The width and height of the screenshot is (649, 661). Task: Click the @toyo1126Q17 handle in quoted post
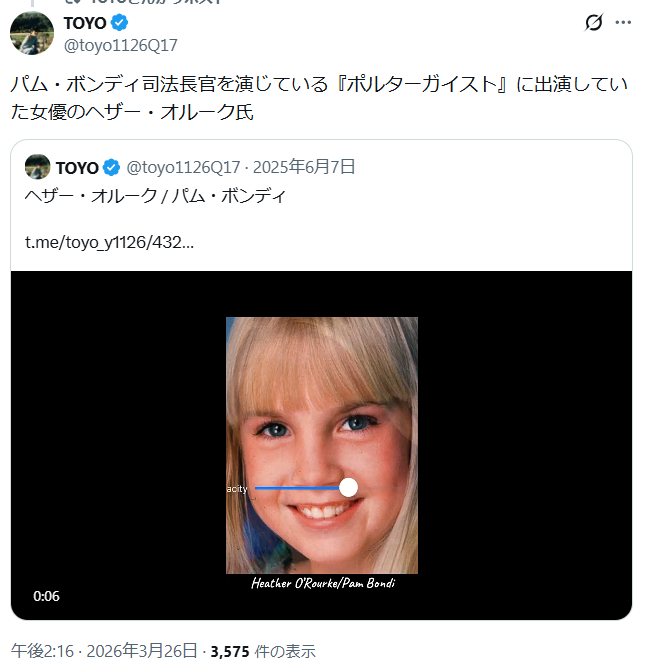[x=183, y=167]
